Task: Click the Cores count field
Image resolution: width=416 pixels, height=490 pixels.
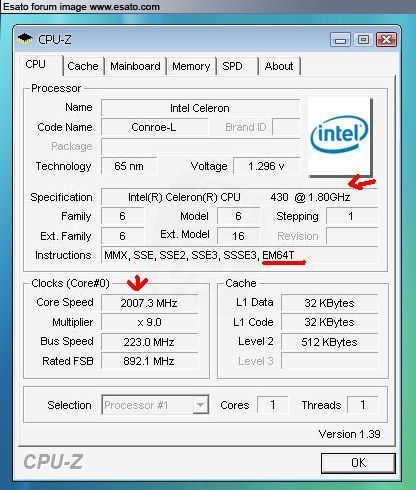Action: pos(273,405)
